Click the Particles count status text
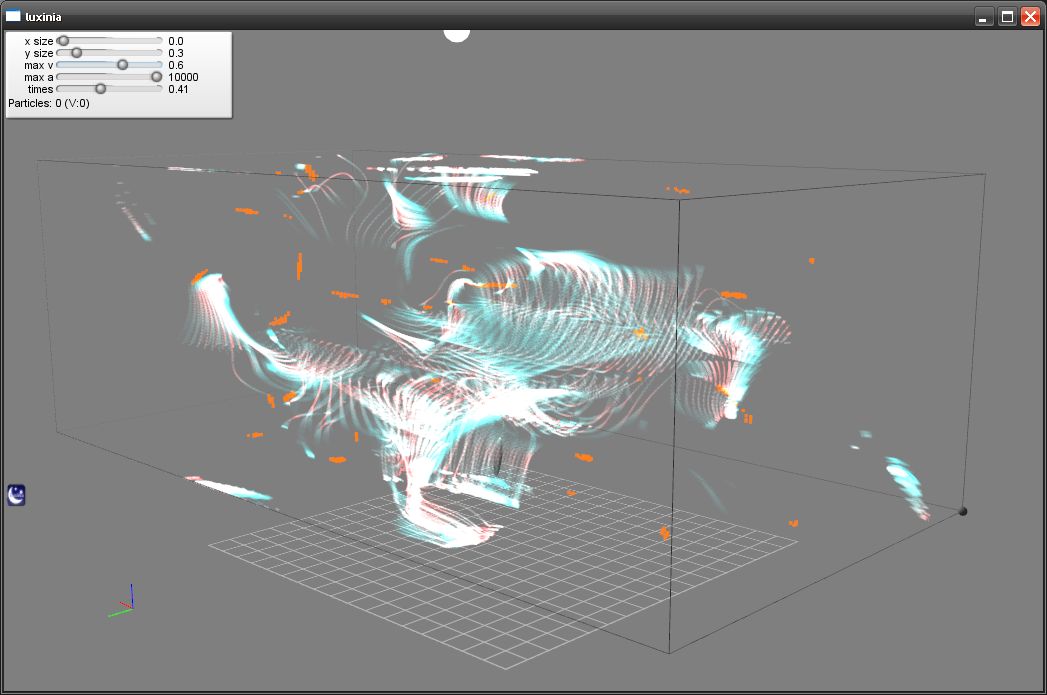This screenshot has width=1047, height=695. pos(49,103)
